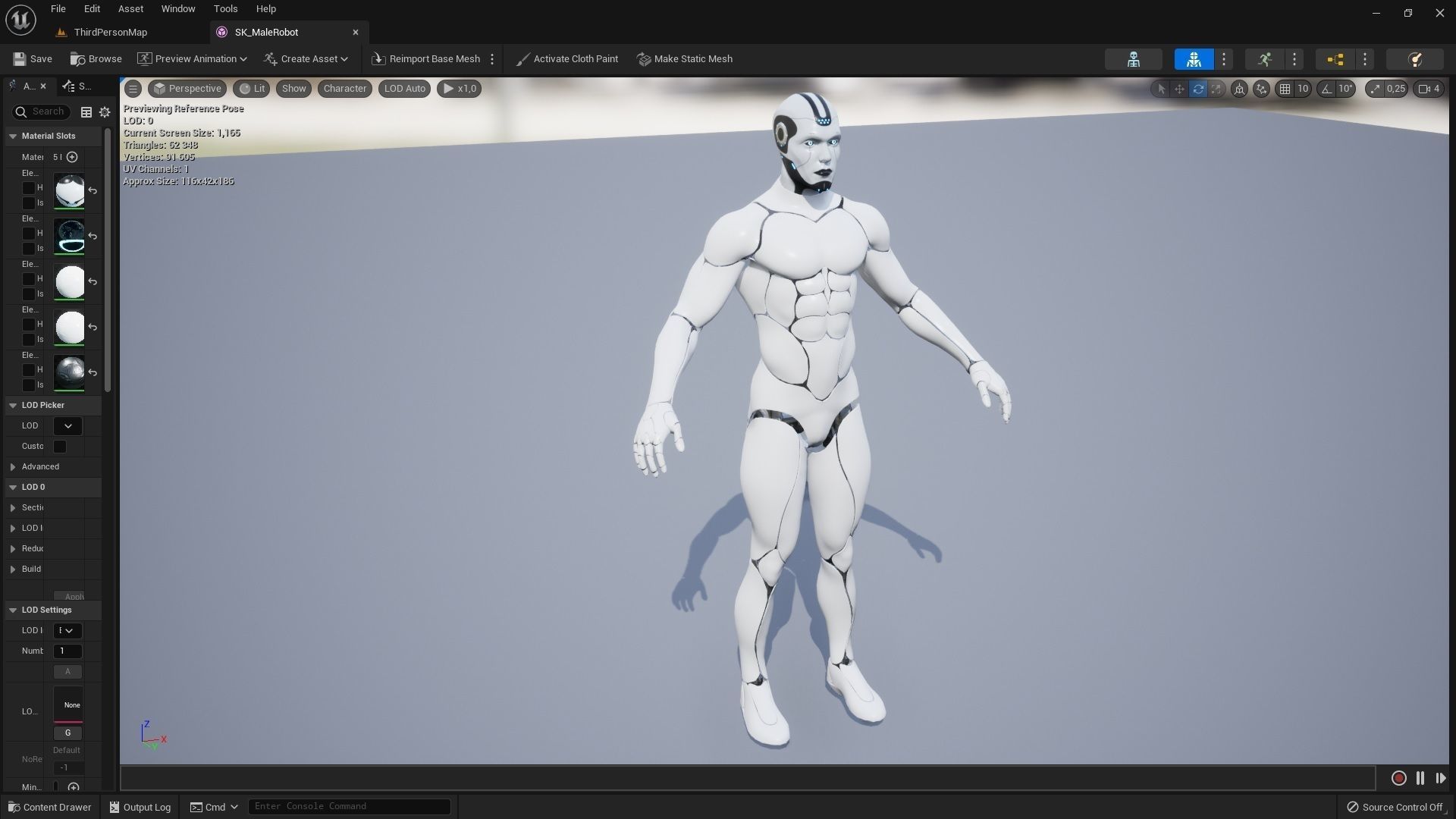Image resolution: width=1456 pixels, height=819 pixels.
Task: Reset second material element to default
Action: point(93,236)
